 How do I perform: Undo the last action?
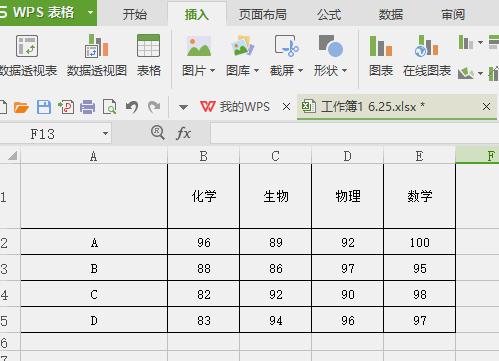pyautogui.click(x=132, y=107)
